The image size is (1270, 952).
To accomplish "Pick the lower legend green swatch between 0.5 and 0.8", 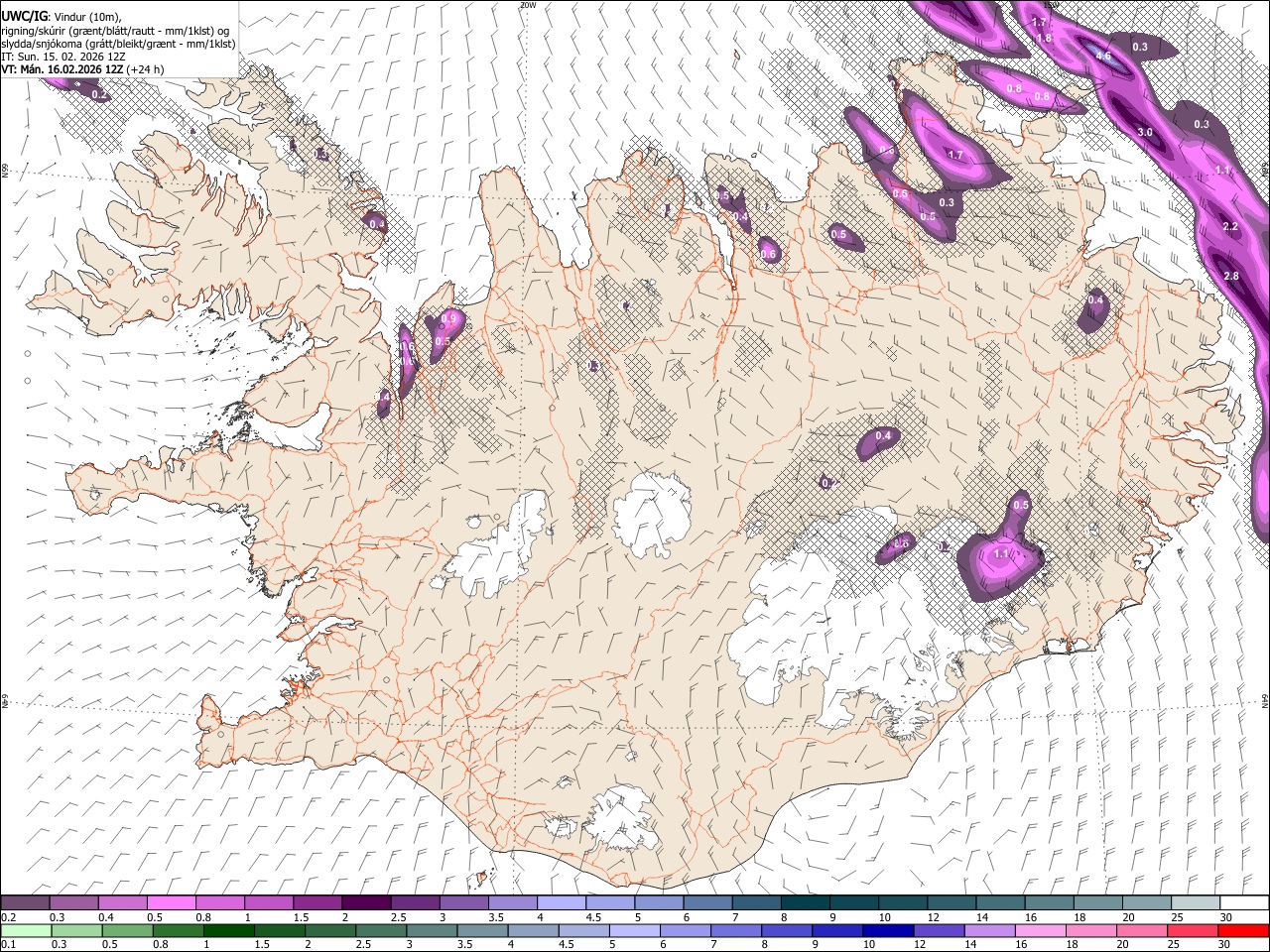I will point(127,930).
